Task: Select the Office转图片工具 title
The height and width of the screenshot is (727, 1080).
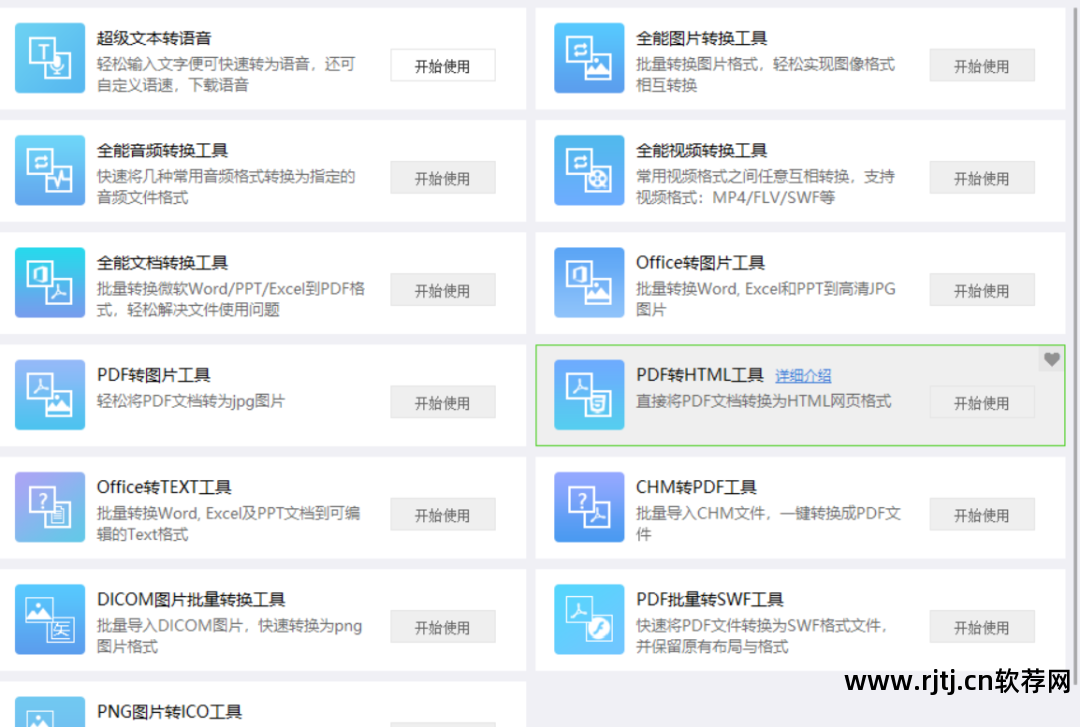Action: (x=700, y=263)
